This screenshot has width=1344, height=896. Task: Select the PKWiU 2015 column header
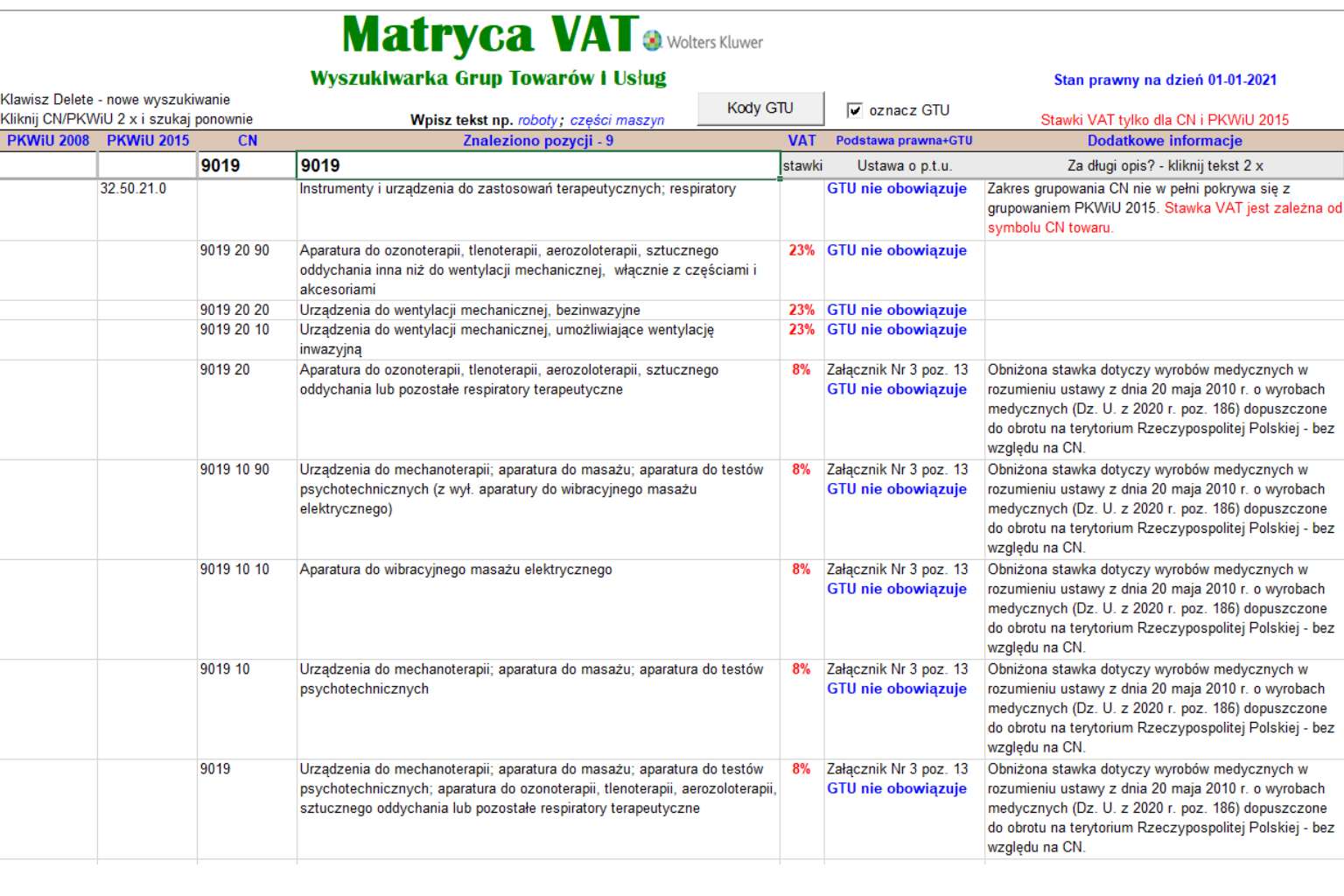coord(148,141)
